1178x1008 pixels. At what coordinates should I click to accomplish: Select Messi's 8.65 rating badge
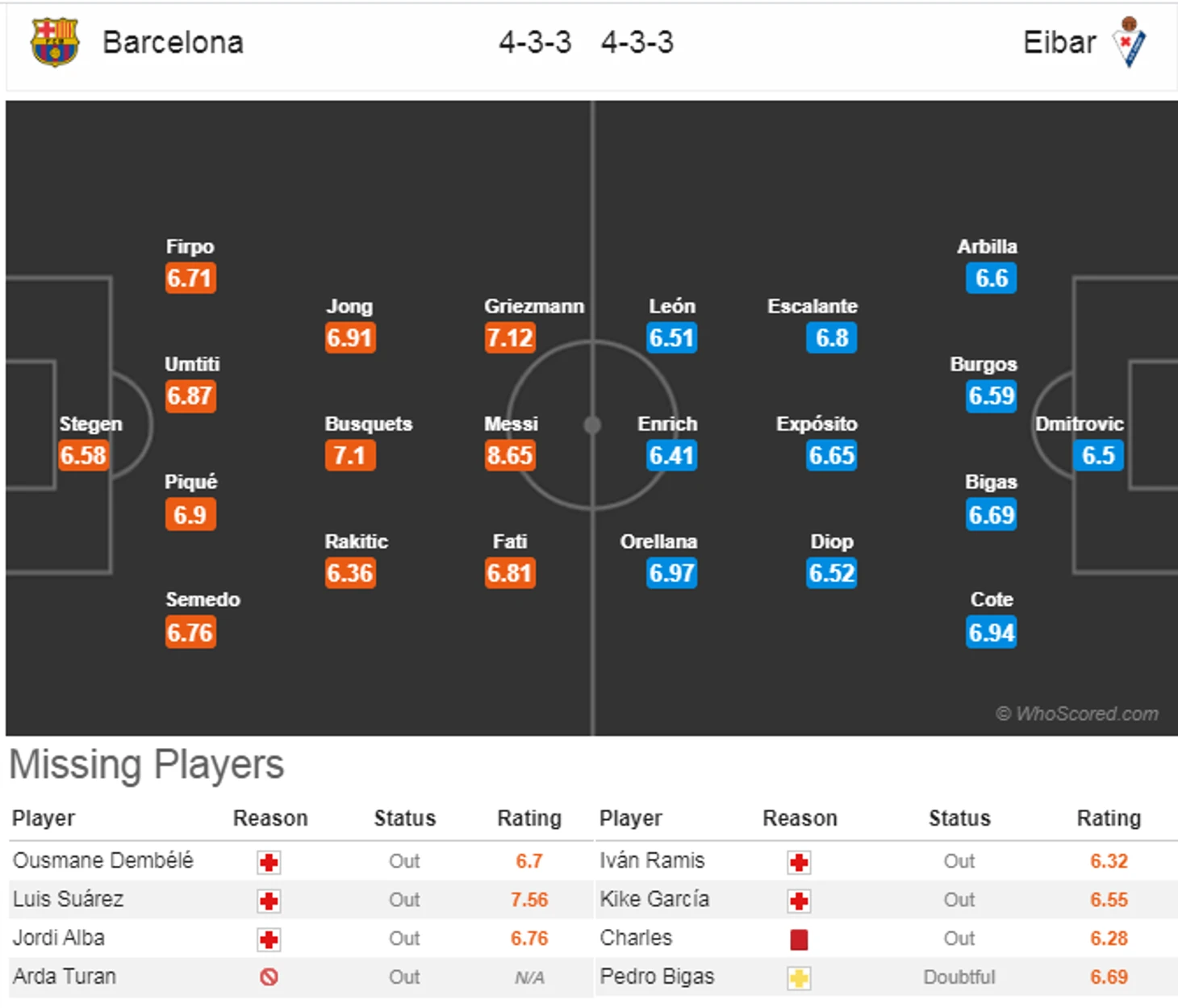510,455
